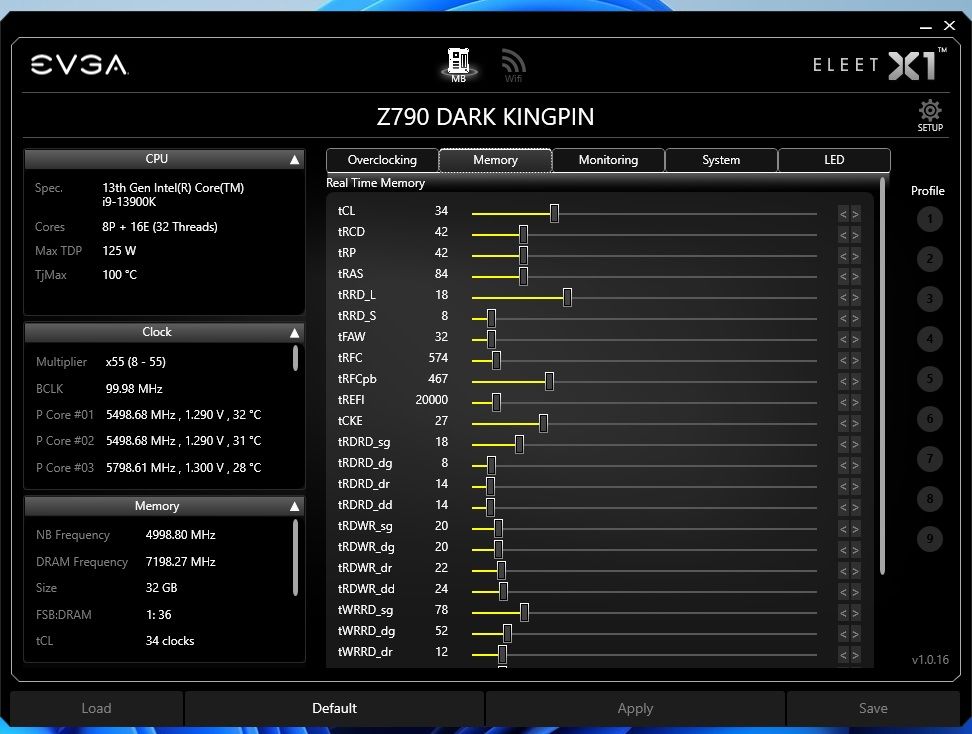972x734 pixels.
Task: Select profile slot 3
Action: 929,299
